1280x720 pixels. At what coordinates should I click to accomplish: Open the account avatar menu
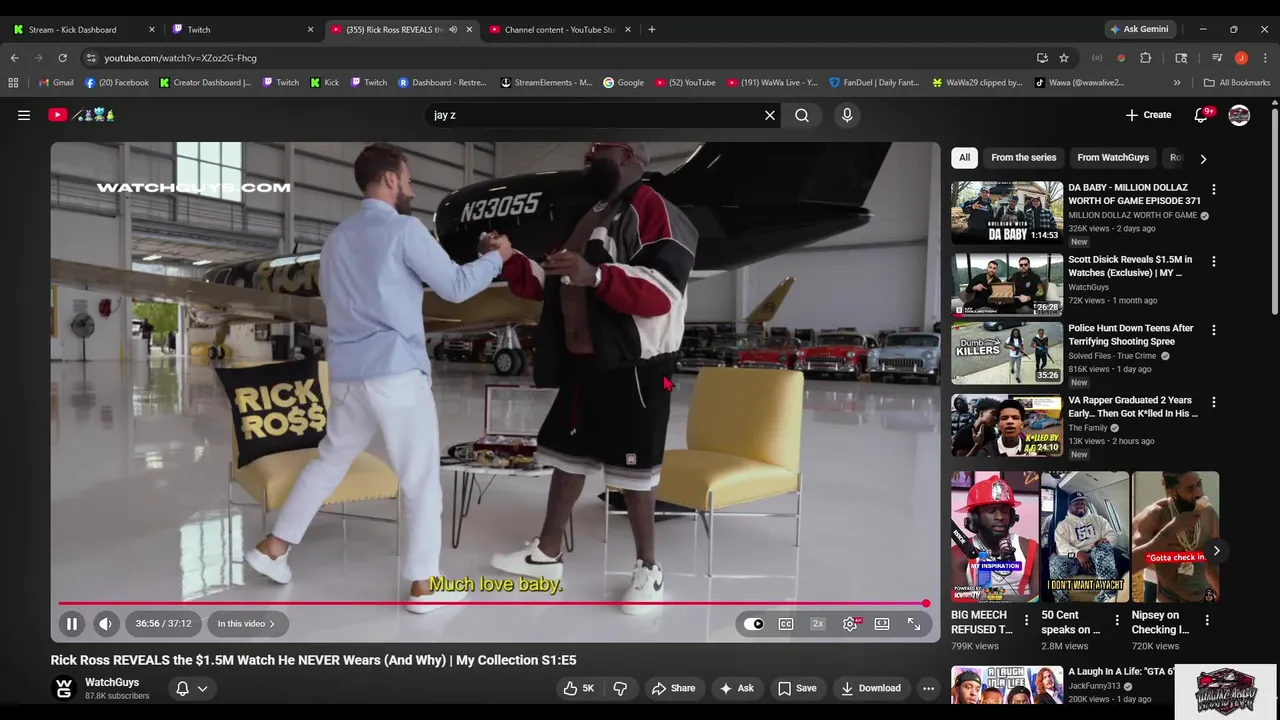tap(1239, 115)
